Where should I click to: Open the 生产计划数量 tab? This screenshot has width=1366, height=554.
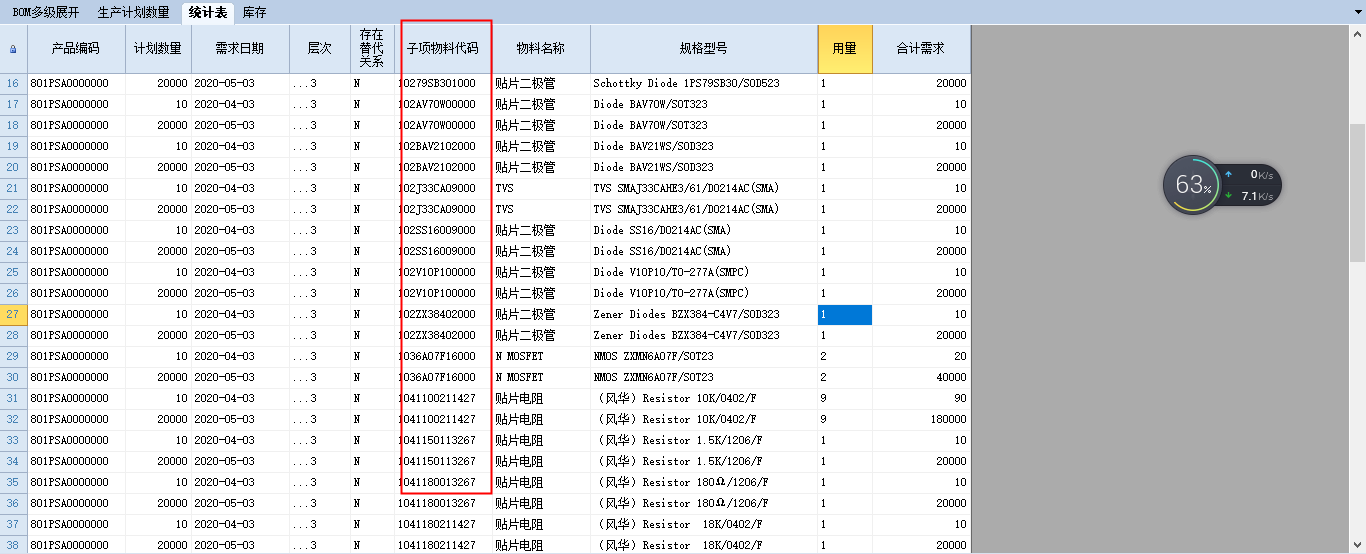[x=133, y=13]
